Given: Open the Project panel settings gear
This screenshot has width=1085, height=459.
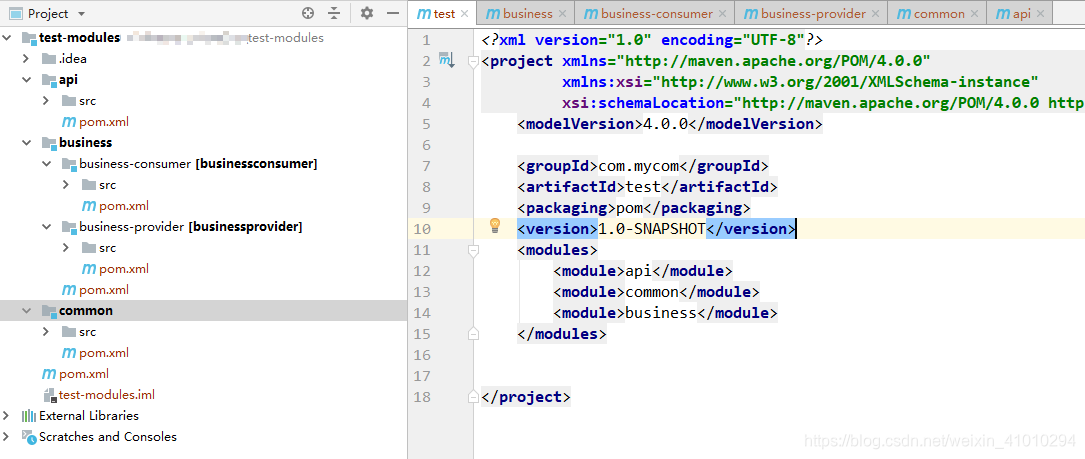Looking at the screenshot, I should coord(367,13).
